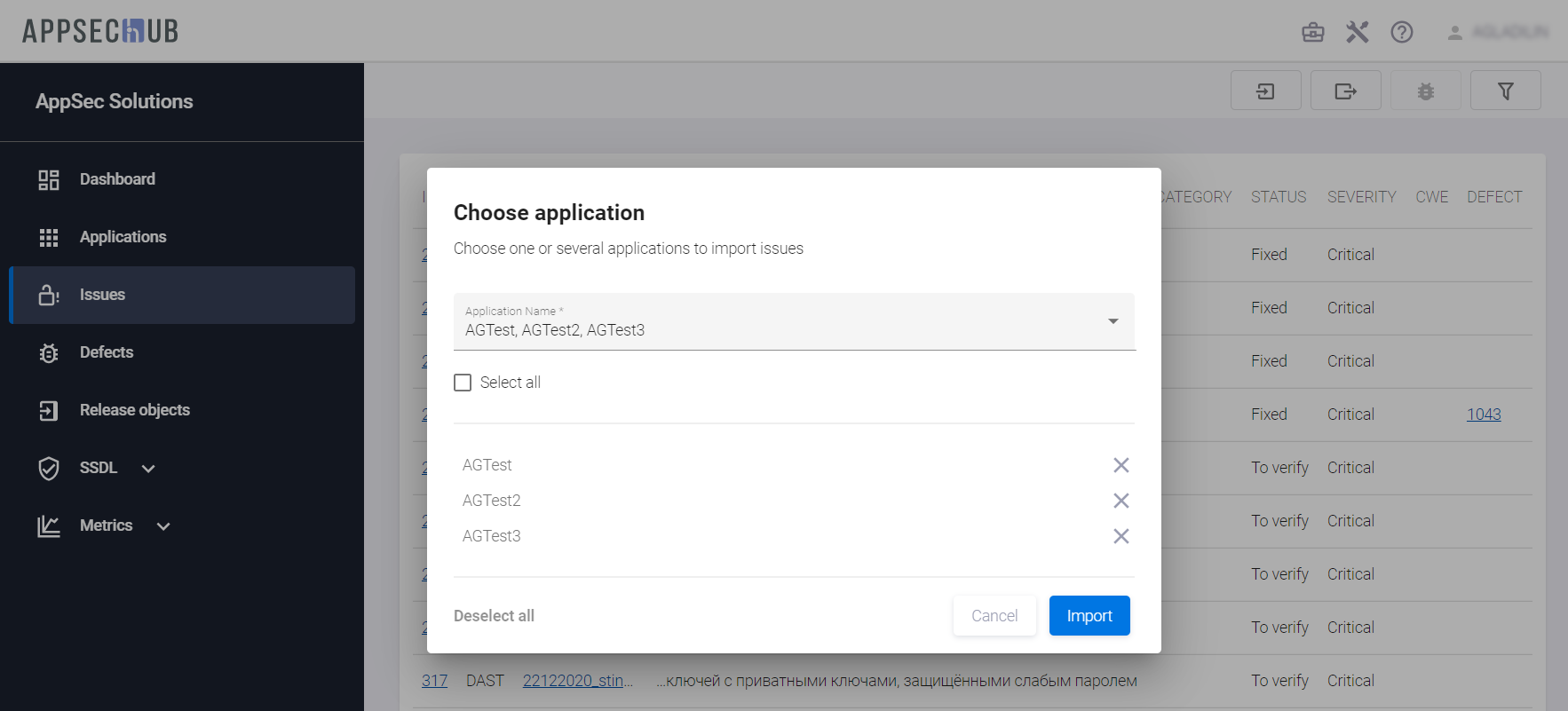The height and width of the screenshot is (711, 1568).
Task: Check the Select all checkbox
Action: (x=463, y=383)
